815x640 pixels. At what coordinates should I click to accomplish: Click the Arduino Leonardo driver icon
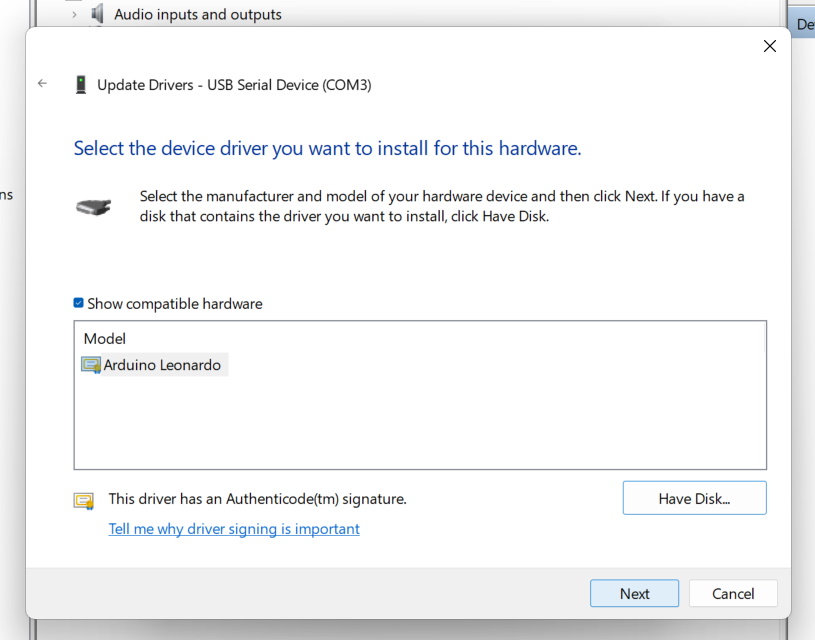(x=91, y=365)
